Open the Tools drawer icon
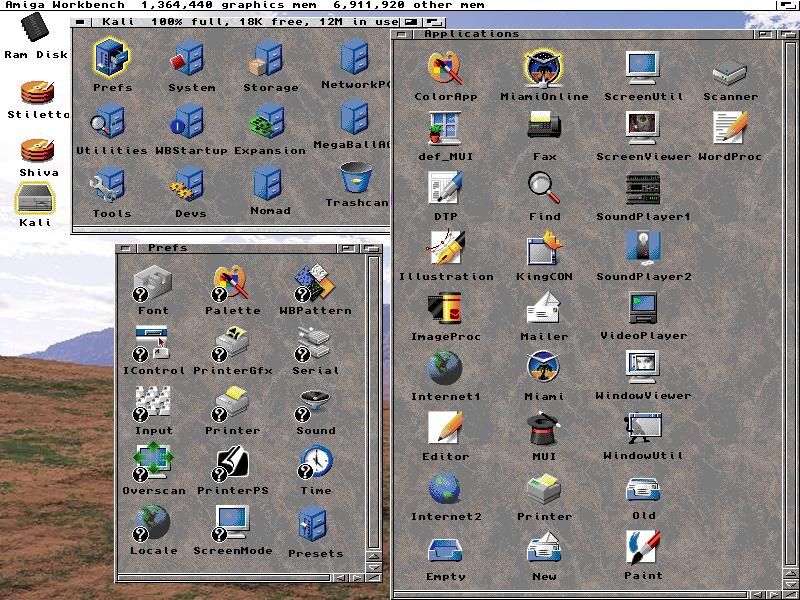Screen dimensions: 800x600 click(107, 185)
